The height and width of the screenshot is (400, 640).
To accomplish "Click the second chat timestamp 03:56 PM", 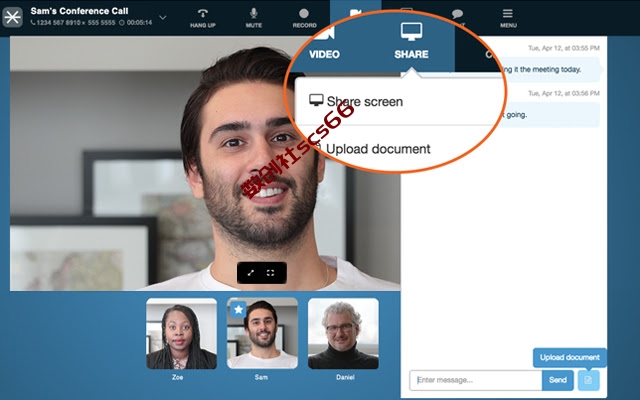I will (x=564, y=93).
